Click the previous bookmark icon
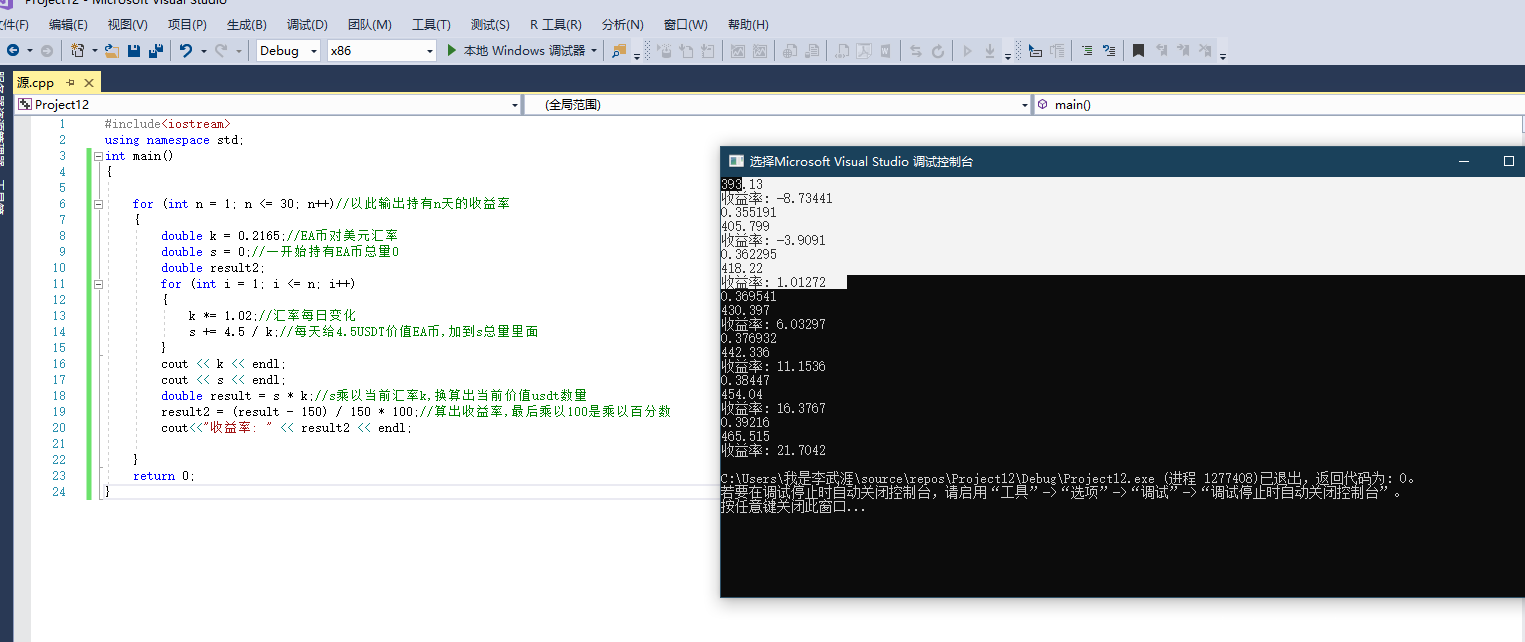The image size is (1525, 642). 1161,50
